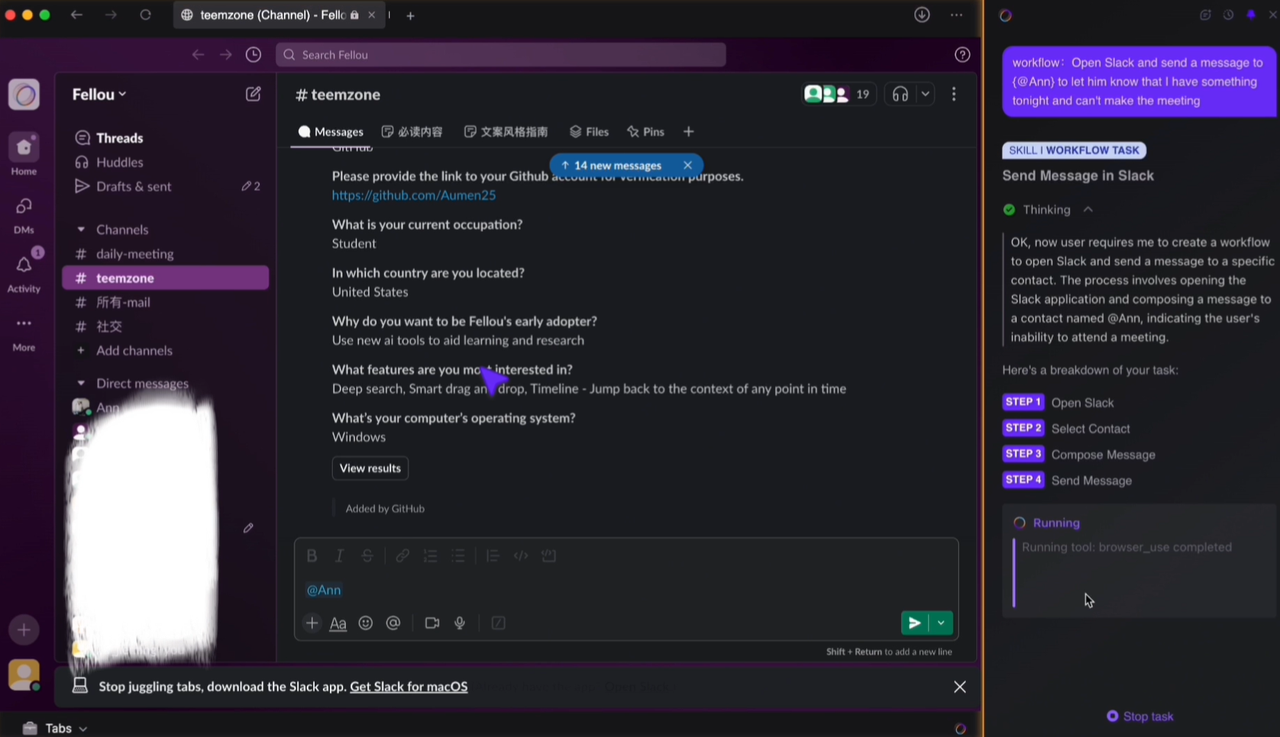
Task: Collapse the Thinking section
Action: (x=1088, y=209)
